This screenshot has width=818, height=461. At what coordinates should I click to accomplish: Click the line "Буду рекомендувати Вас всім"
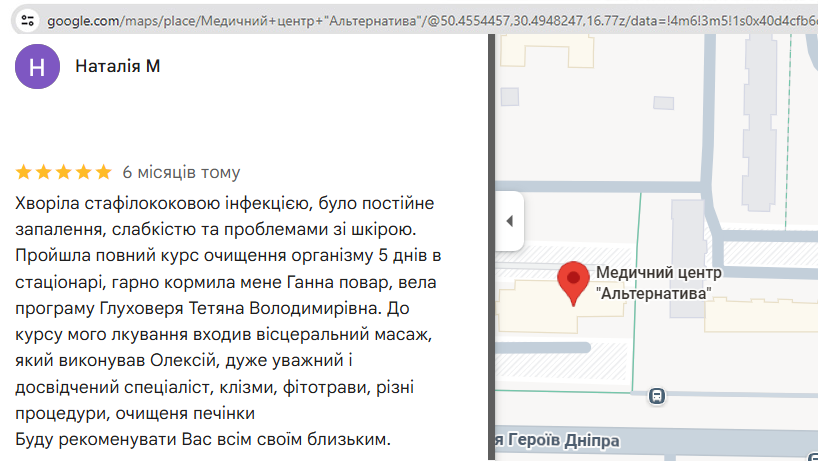point(203,438)
